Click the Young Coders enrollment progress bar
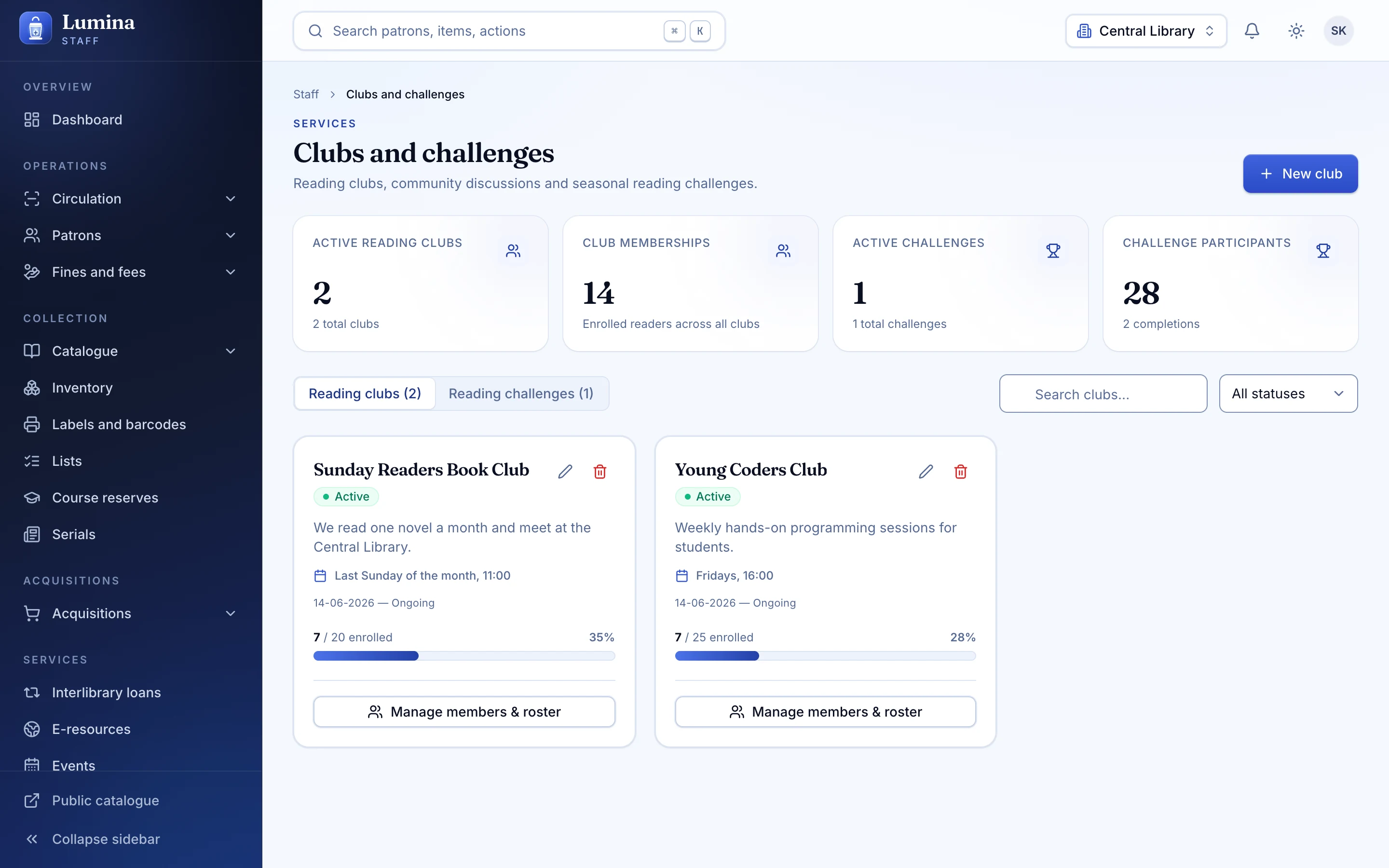Screen dimensions: 1389x868 [x=825, y=656]
